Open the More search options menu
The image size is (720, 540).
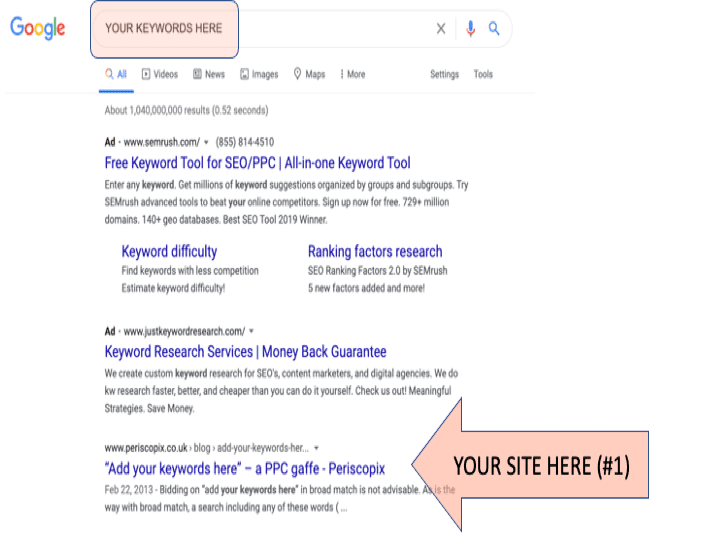[353, 74]
